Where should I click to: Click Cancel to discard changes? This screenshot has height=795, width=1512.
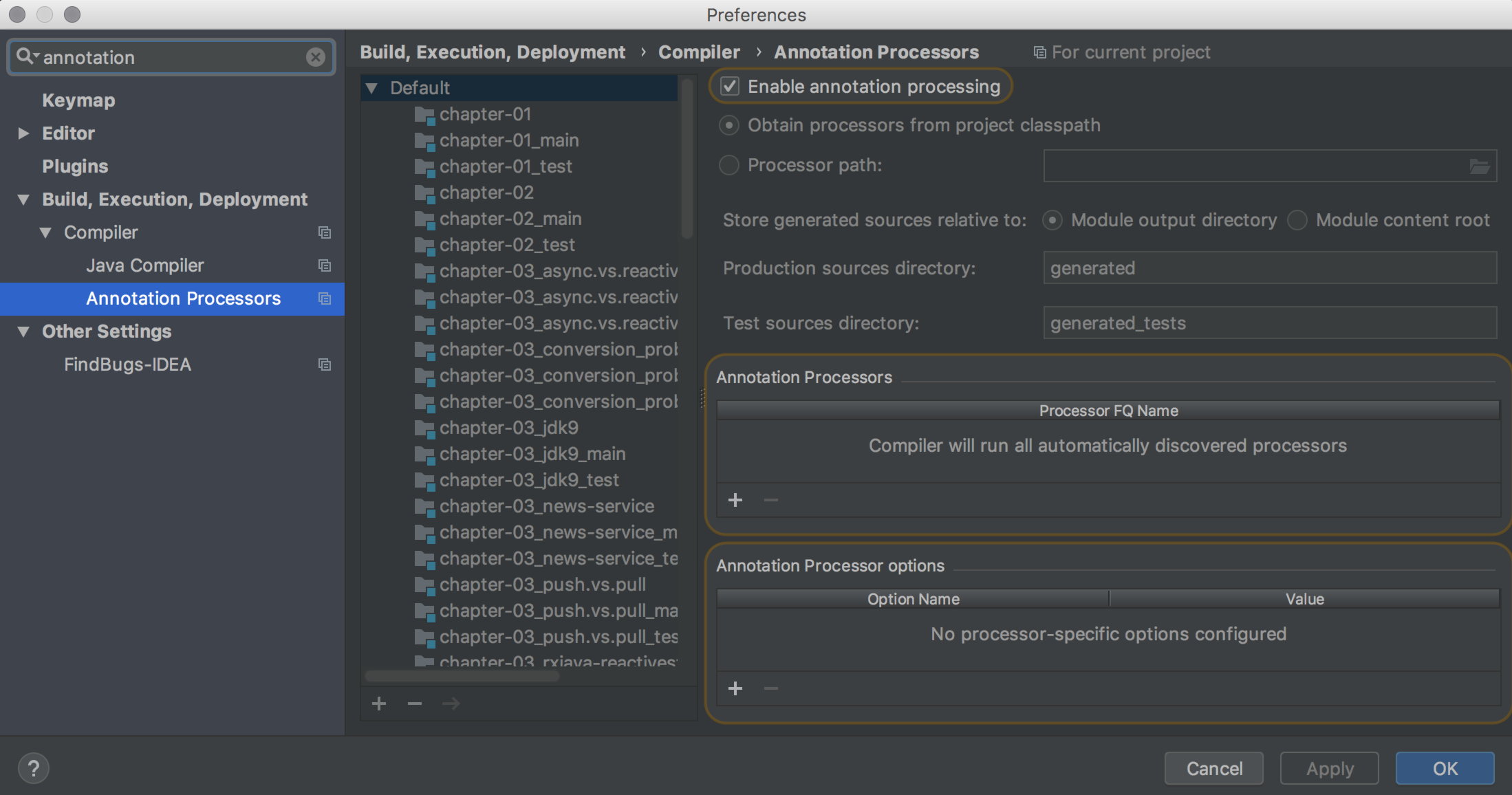(x=1216, y=768)
